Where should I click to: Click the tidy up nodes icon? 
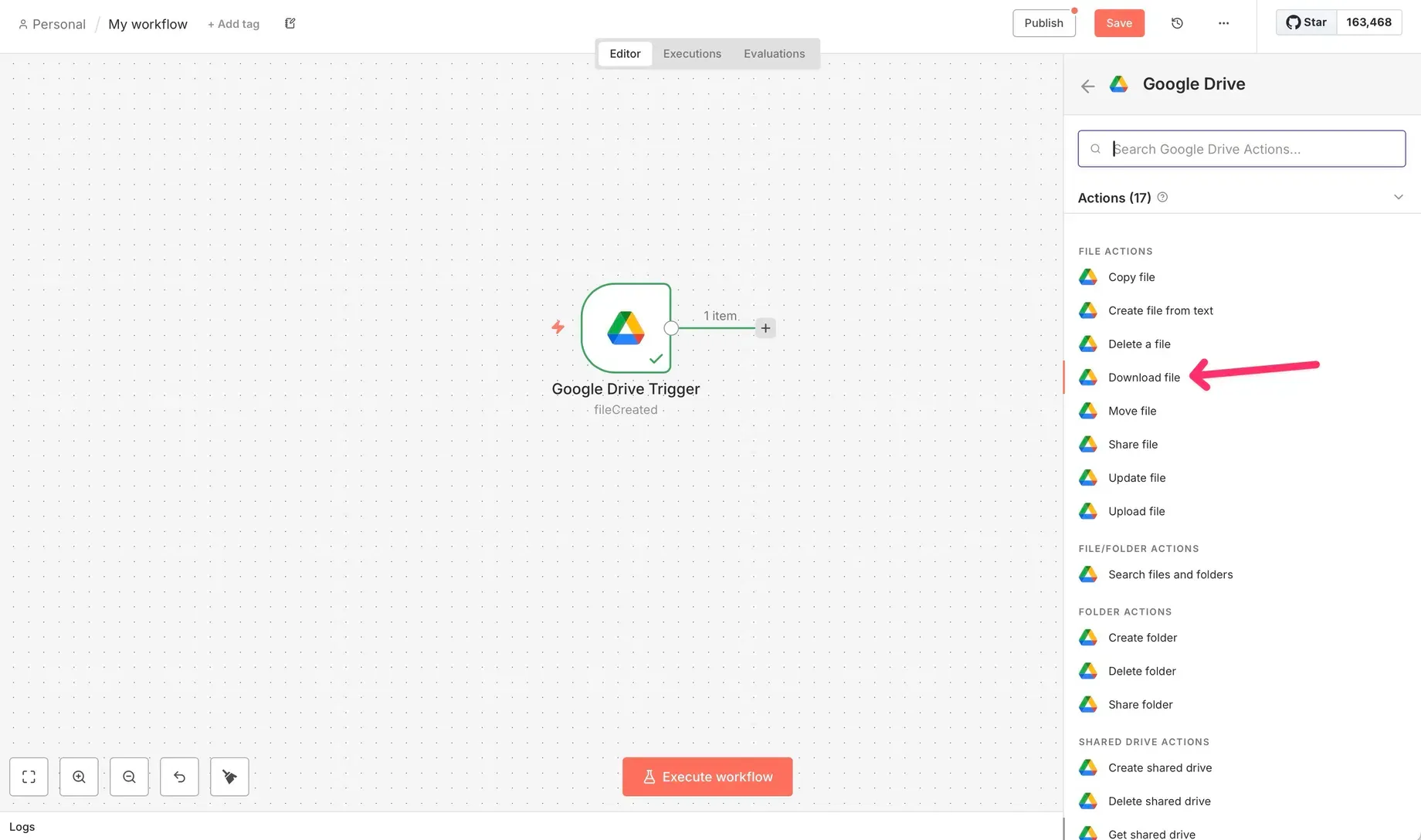[x=229, y=777]
